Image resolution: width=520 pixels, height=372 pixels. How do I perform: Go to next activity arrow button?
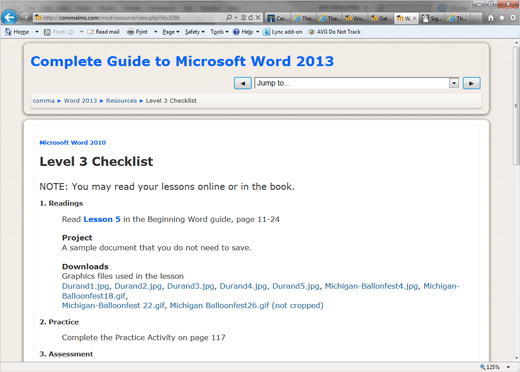click(x=471, y=83)
